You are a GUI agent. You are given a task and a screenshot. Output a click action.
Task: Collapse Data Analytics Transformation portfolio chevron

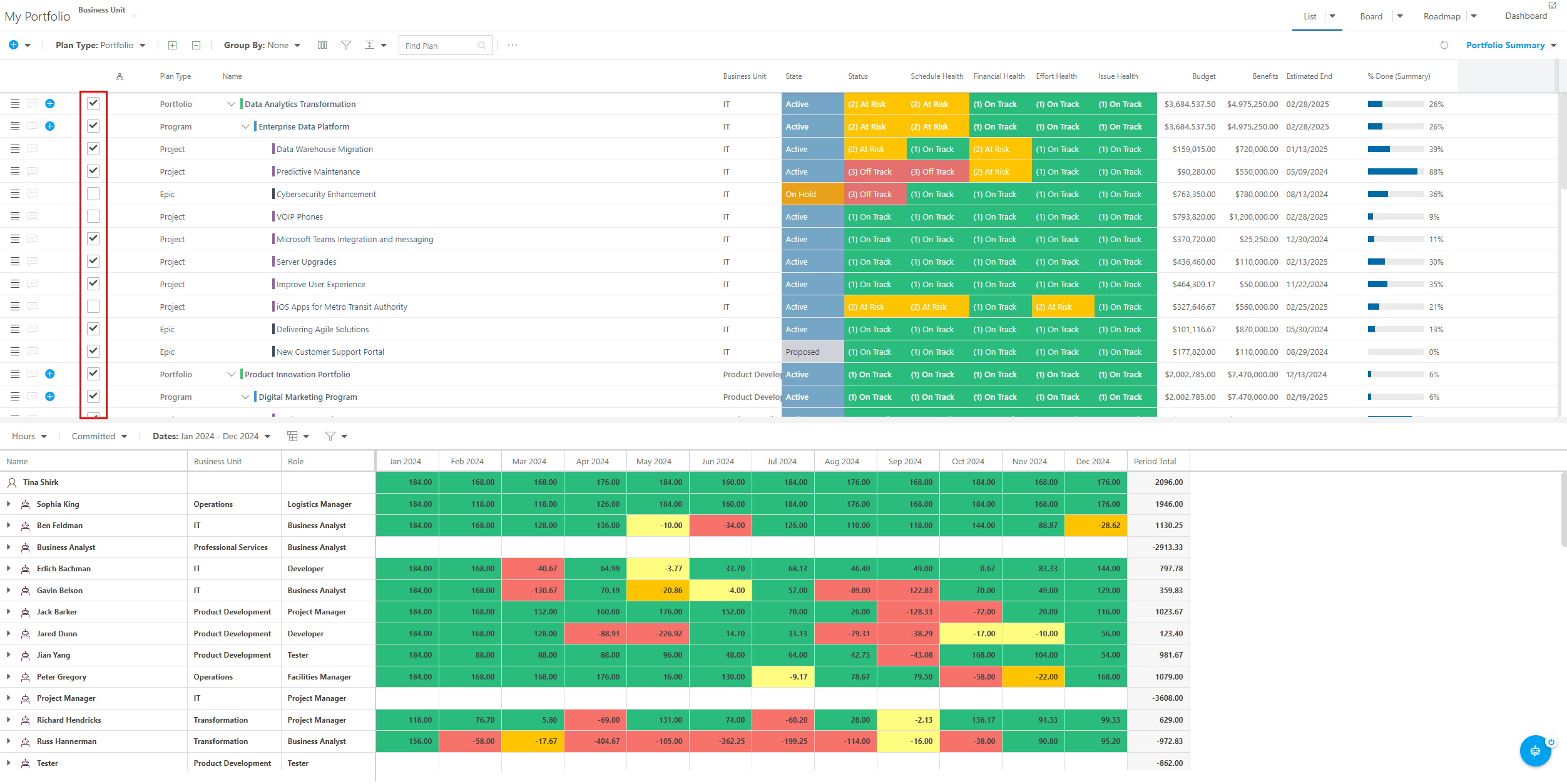coord(231,104)
